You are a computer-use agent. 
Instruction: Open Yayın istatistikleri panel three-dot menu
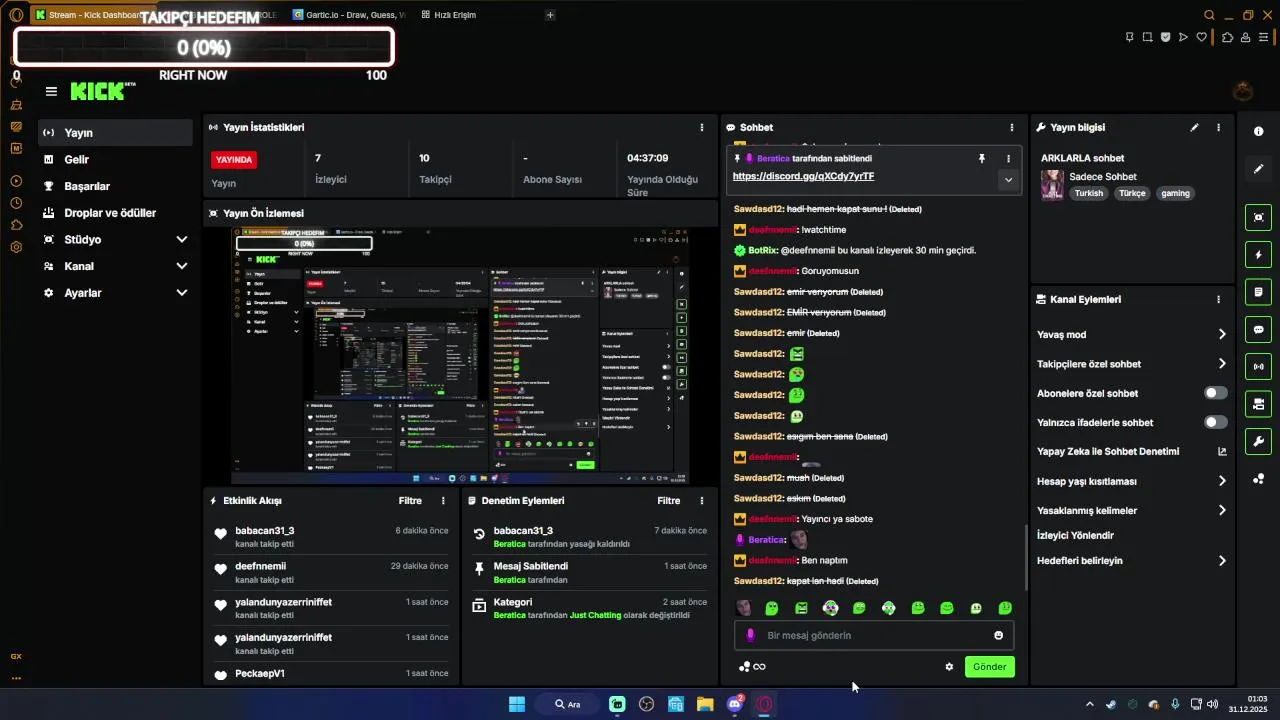(702, 127)
